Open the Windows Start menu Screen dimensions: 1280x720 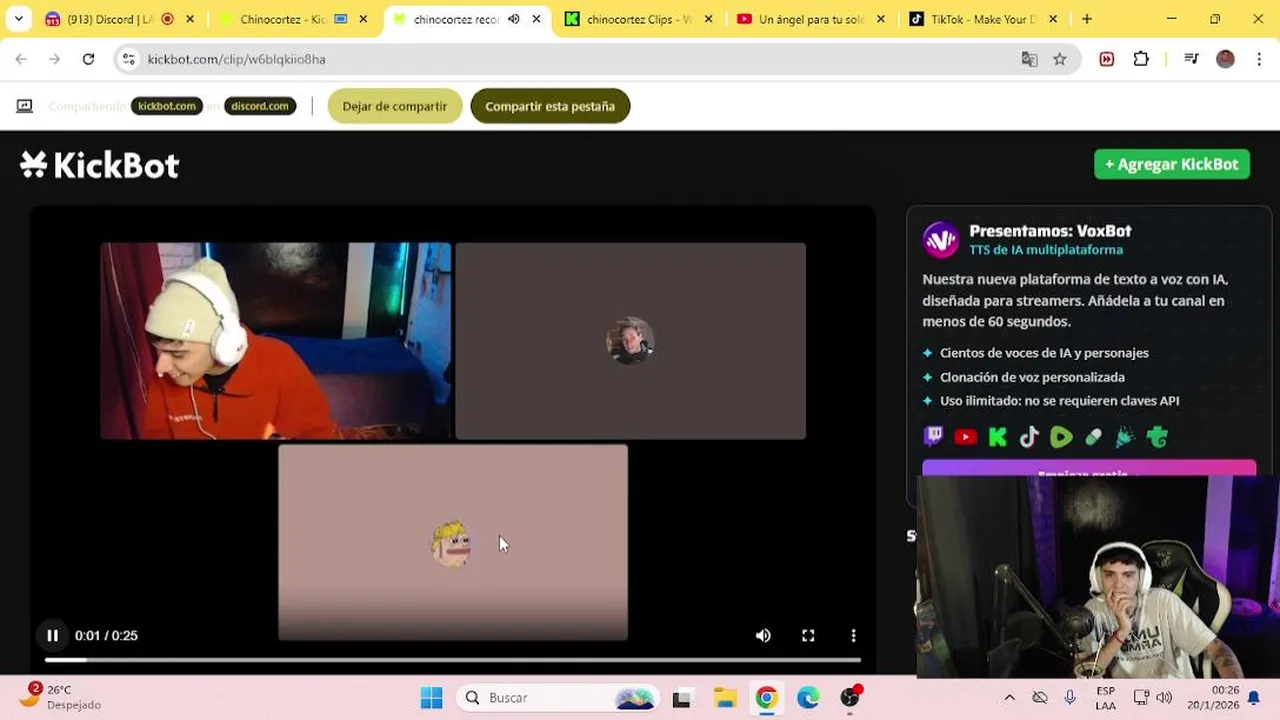[x=432, y=698]
